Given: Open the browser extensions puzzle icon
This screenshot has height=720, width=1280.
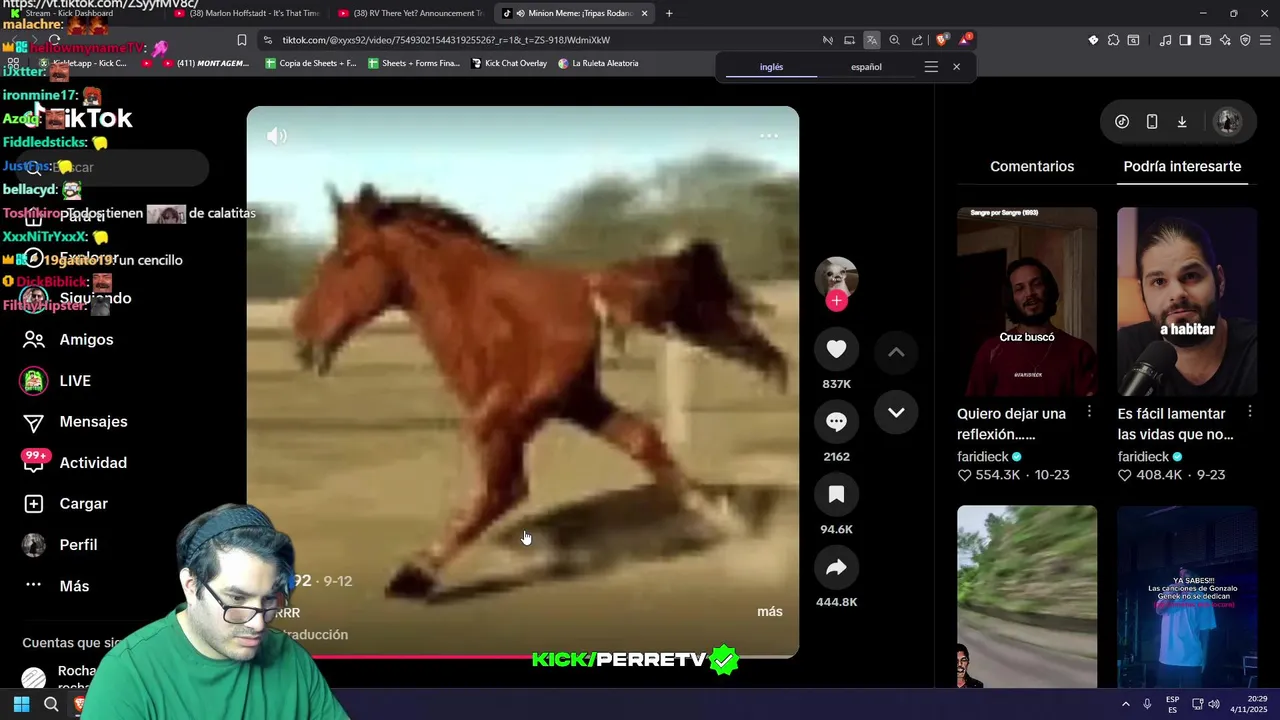Looking at the screenshot, I should 1113,40.
